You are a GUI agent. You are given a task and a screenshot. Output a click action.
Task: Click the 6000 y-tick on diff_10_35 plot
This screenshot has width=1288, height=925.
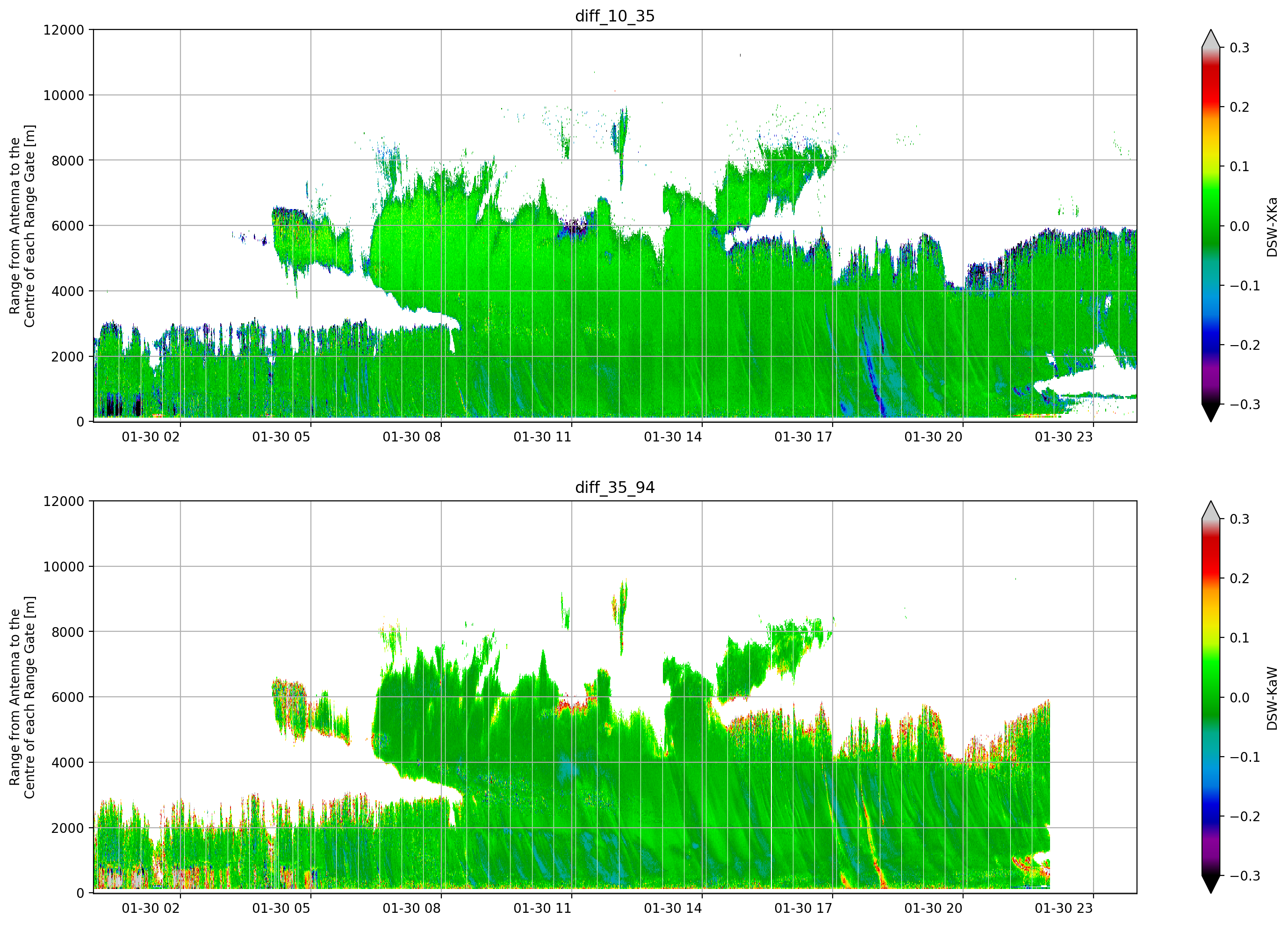pyautogui.click(x=68, y=226)
